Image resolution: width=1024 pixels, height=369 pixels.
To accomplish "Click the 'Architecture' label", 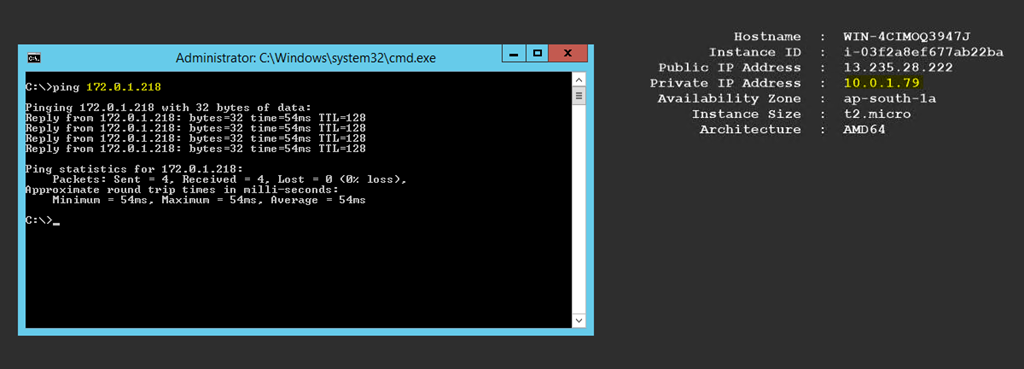I will 750,129.
